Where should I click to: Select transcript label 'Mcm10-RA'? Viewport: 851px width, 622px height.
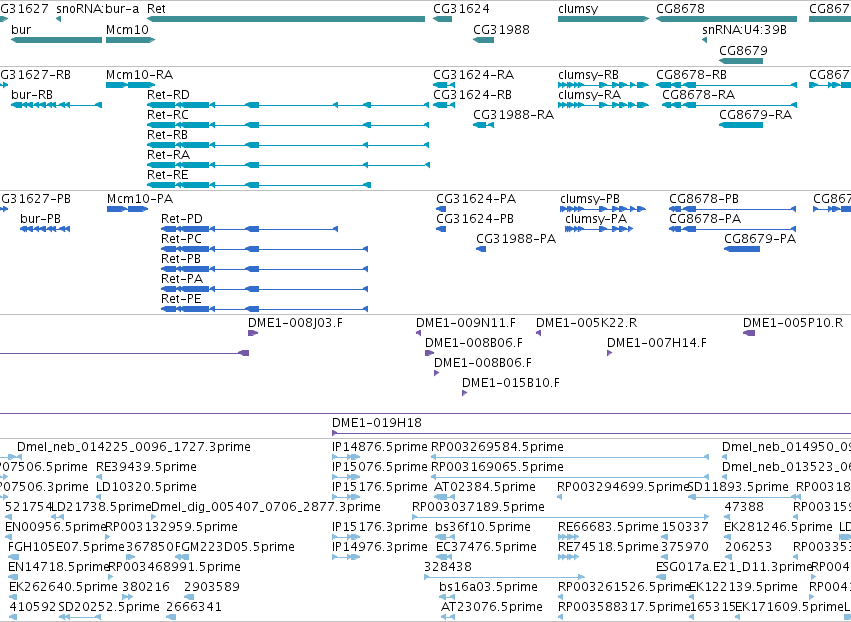click(x=139, y=74)
